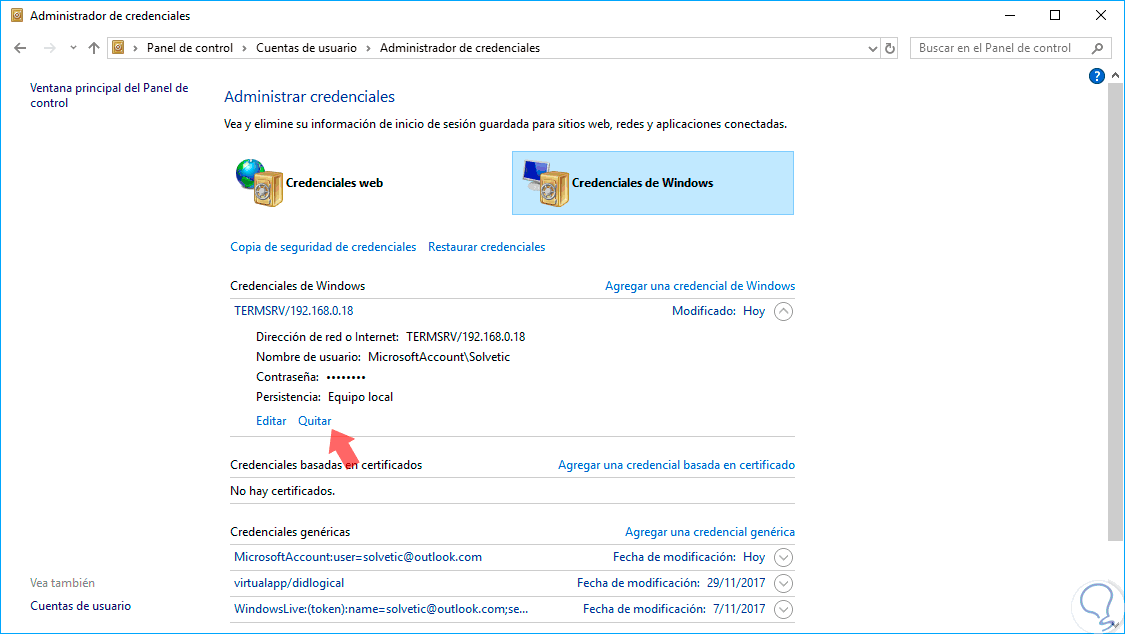The image size is (1125, 634).
Task: Click Fecha de modificación: 29/11/2017
Action: coord(671,583)
